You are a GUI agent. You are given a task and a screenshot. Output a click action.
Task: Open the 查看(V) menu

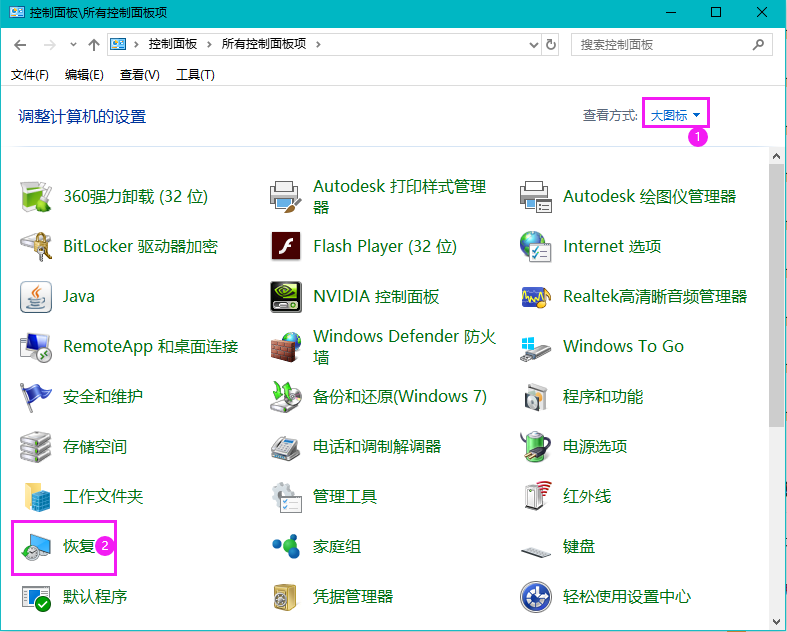[x=140, y=75]
